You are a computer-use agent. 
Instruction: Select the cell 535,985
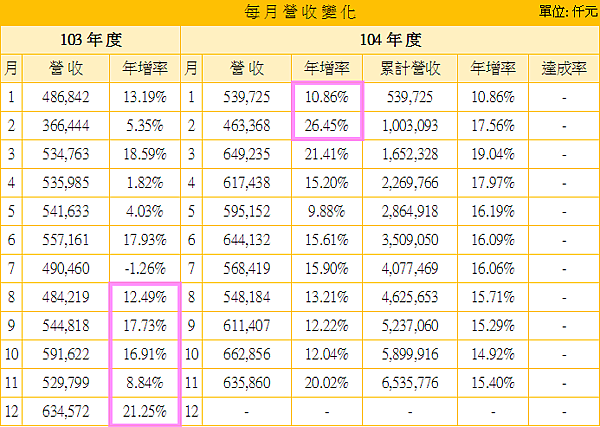click(66, 183)
